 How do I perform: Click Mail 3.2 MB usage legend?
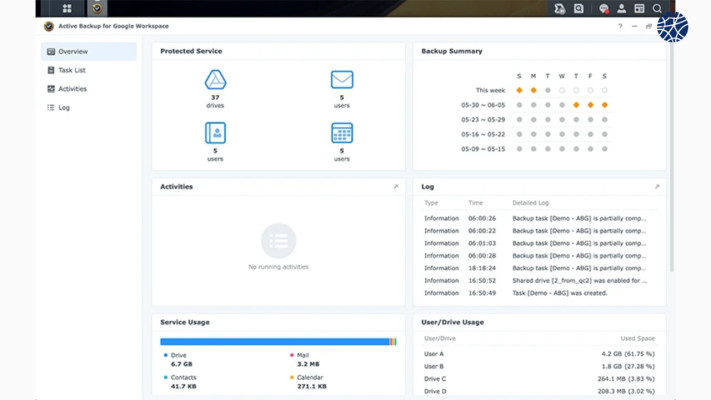[x=305, y=360]
